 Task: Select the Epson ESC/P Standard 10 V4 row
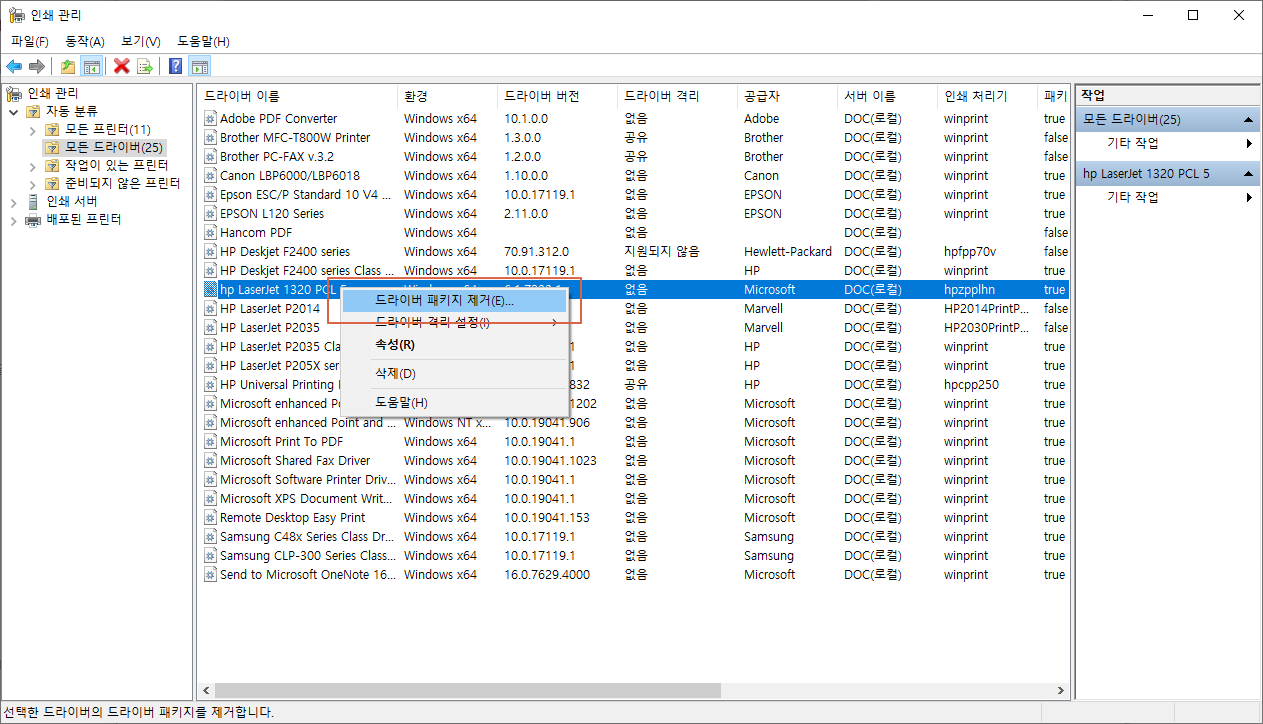(633, 194)
